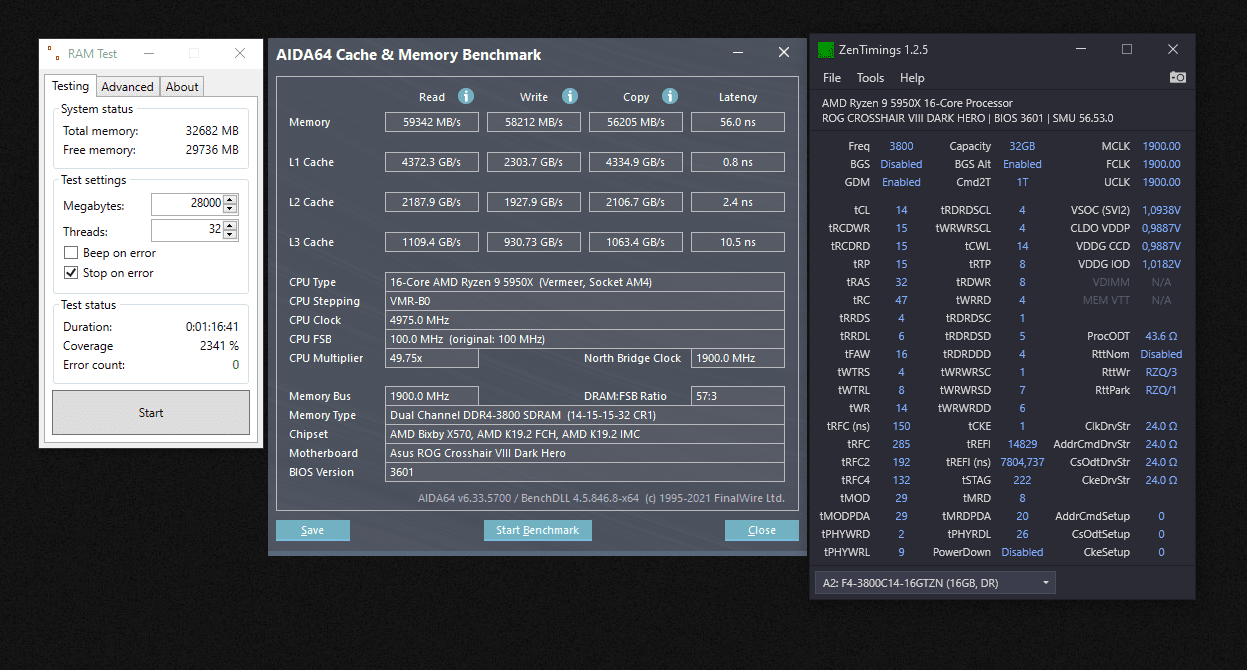This screenshot has width=1247, height=670.
Task: Switch to the Advanced tab
Action: [127, 87]
